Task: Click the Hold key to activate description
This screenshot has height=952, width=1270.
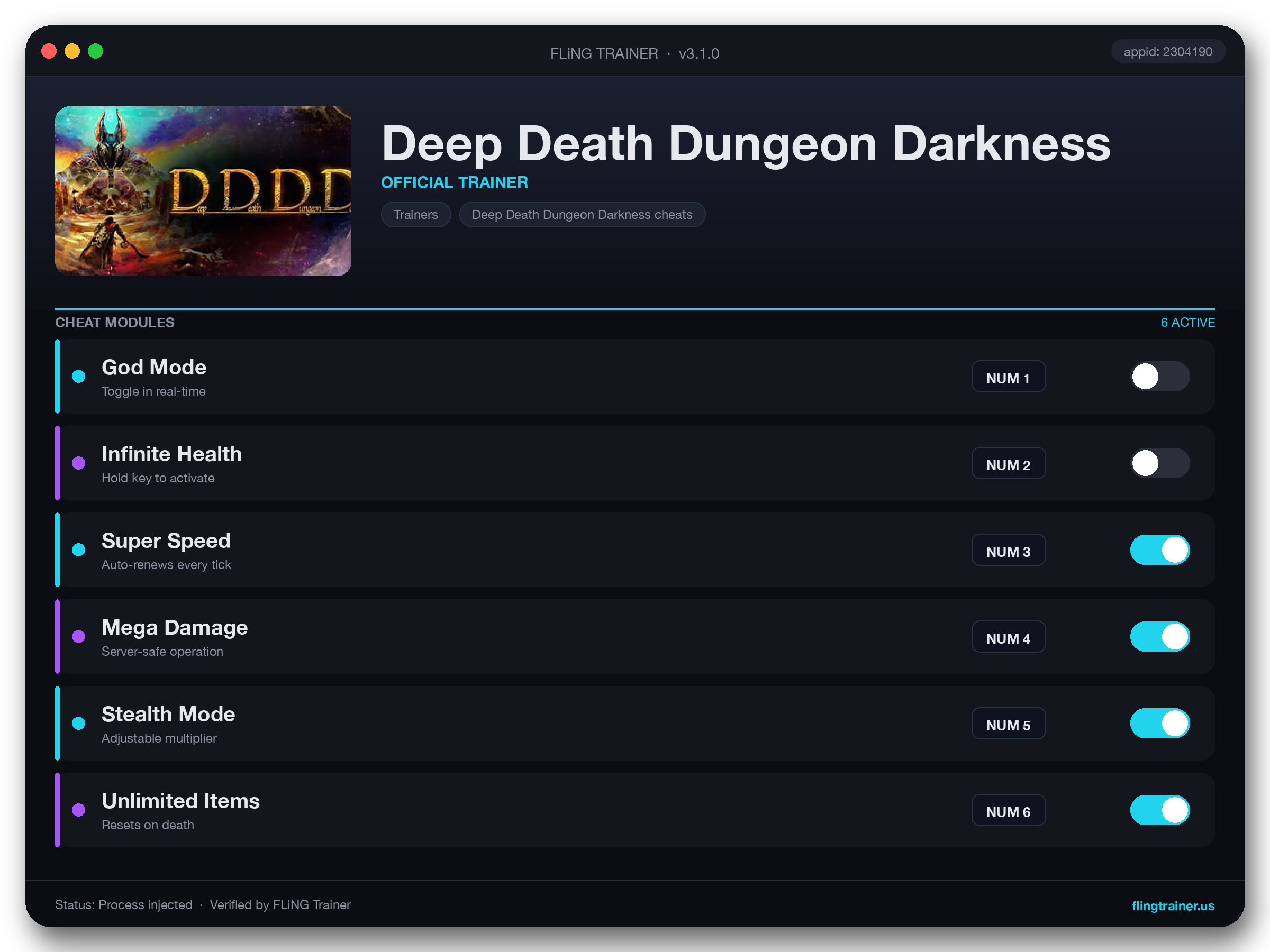Action: [158, 478]
